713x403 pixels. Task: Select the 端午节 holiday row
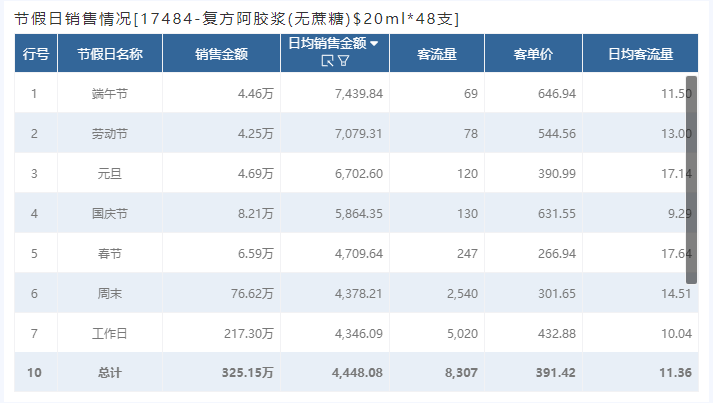tap(356, 93)
